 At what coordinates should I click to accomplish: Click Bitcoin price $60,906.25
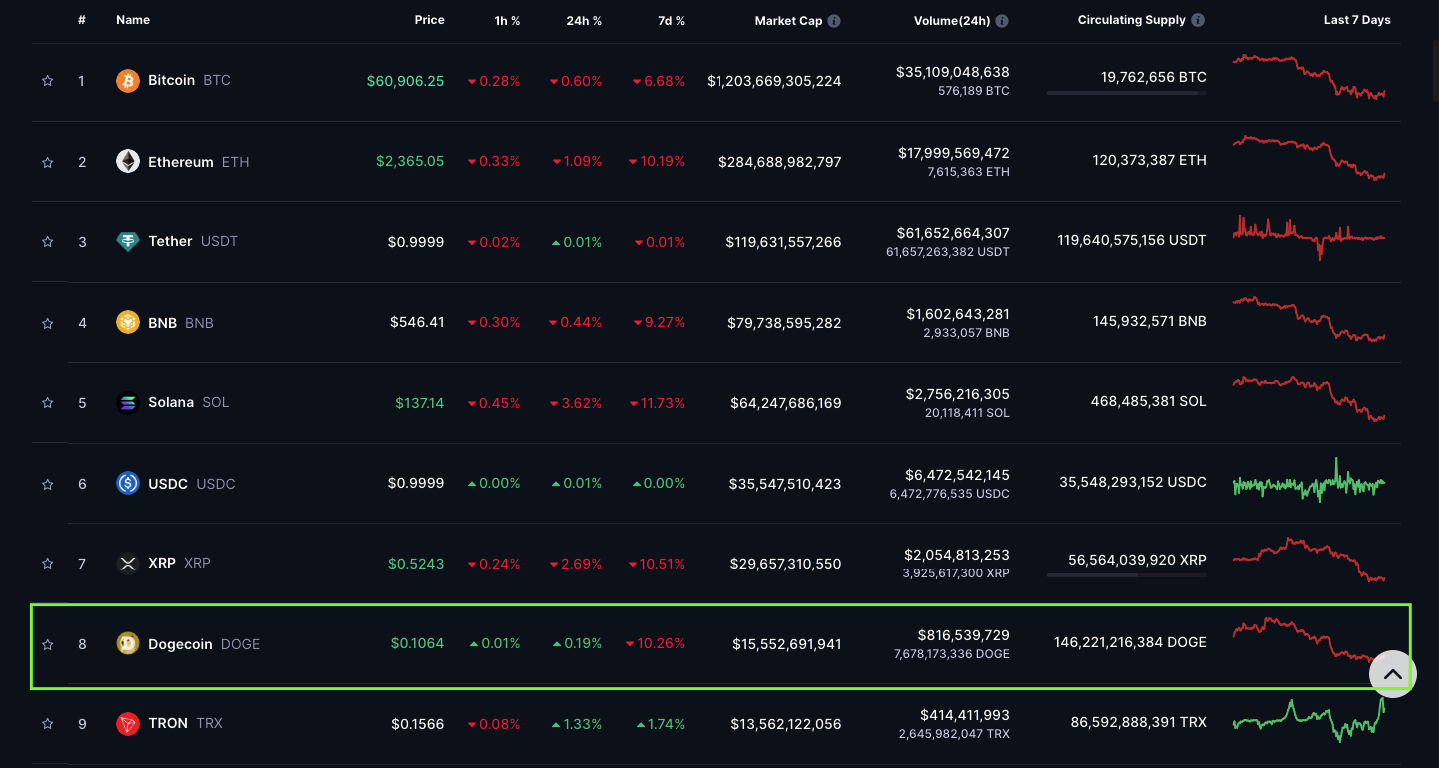405,81
